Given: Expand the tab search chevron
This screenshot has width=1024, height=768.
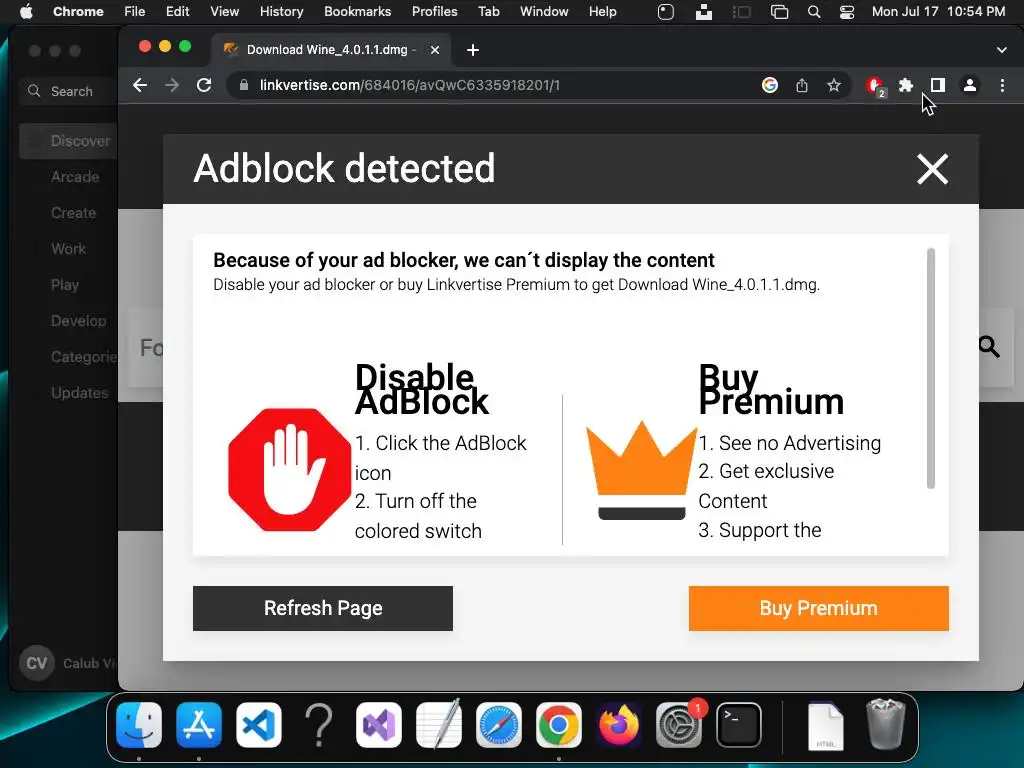Looking at the screenshot, I should coord(1002,50).
